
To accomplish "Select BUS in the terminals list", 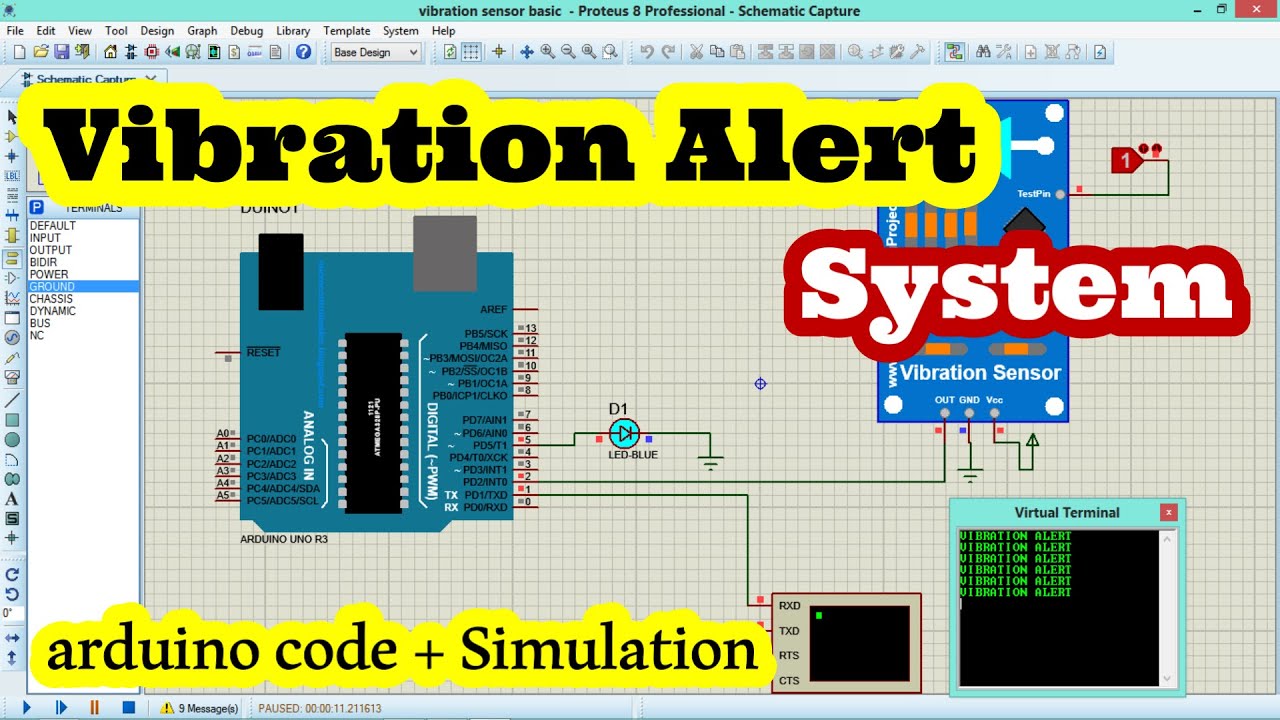I will coord(83,323).
